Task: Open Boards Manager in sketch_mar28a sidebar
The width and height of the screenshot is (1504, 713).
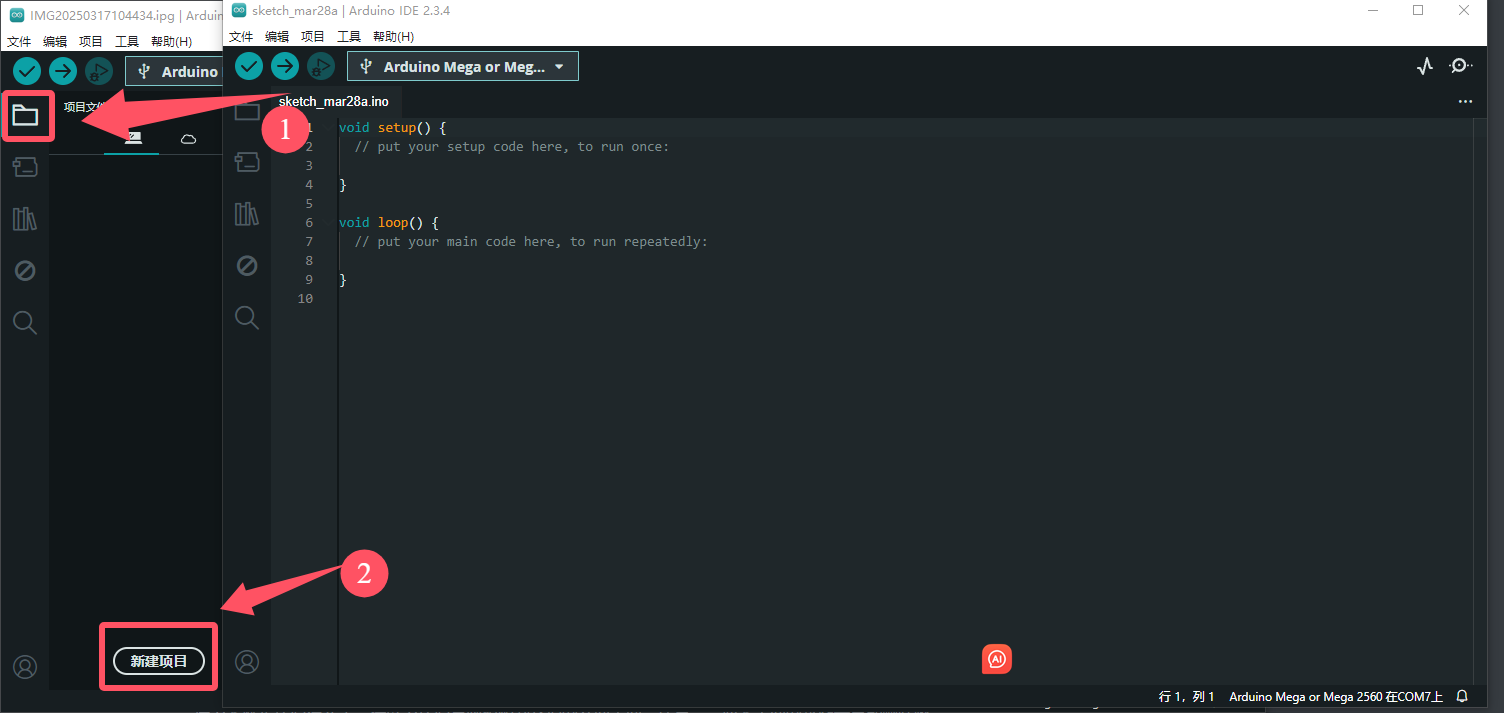Action: coord(247,161)
